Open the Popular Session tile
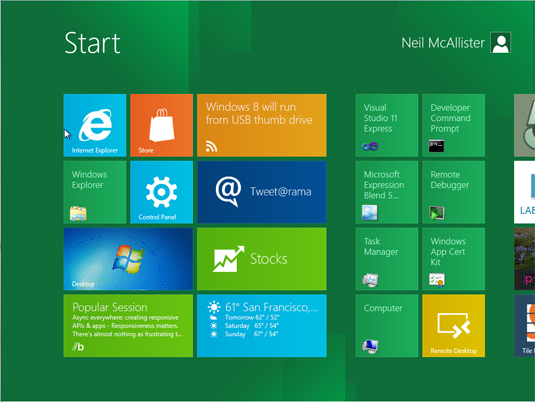The height and width of the screenshot is (402, 535). click(128, 326)
